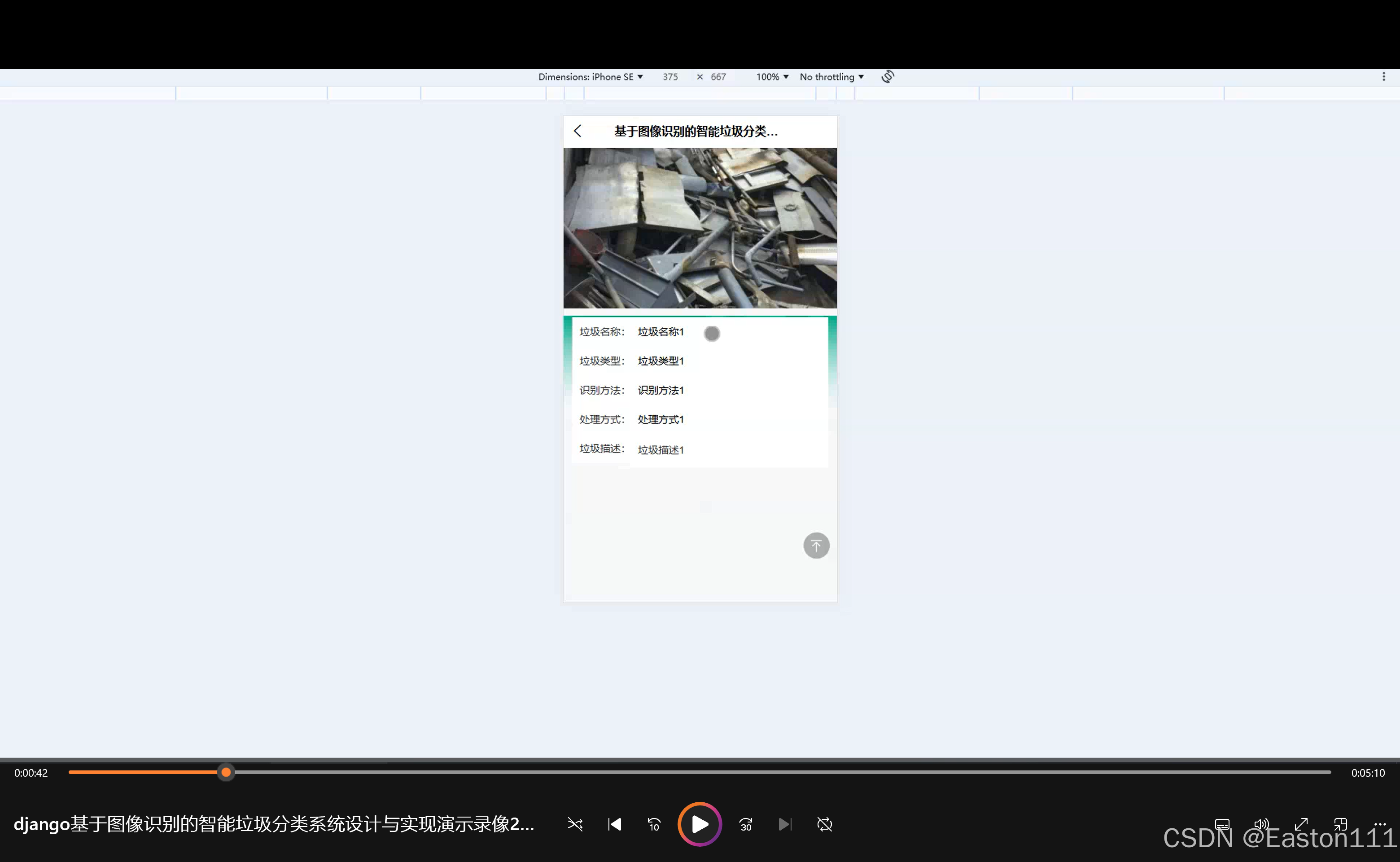Open the 100% zoom dropdown

[x=772, y=77]
